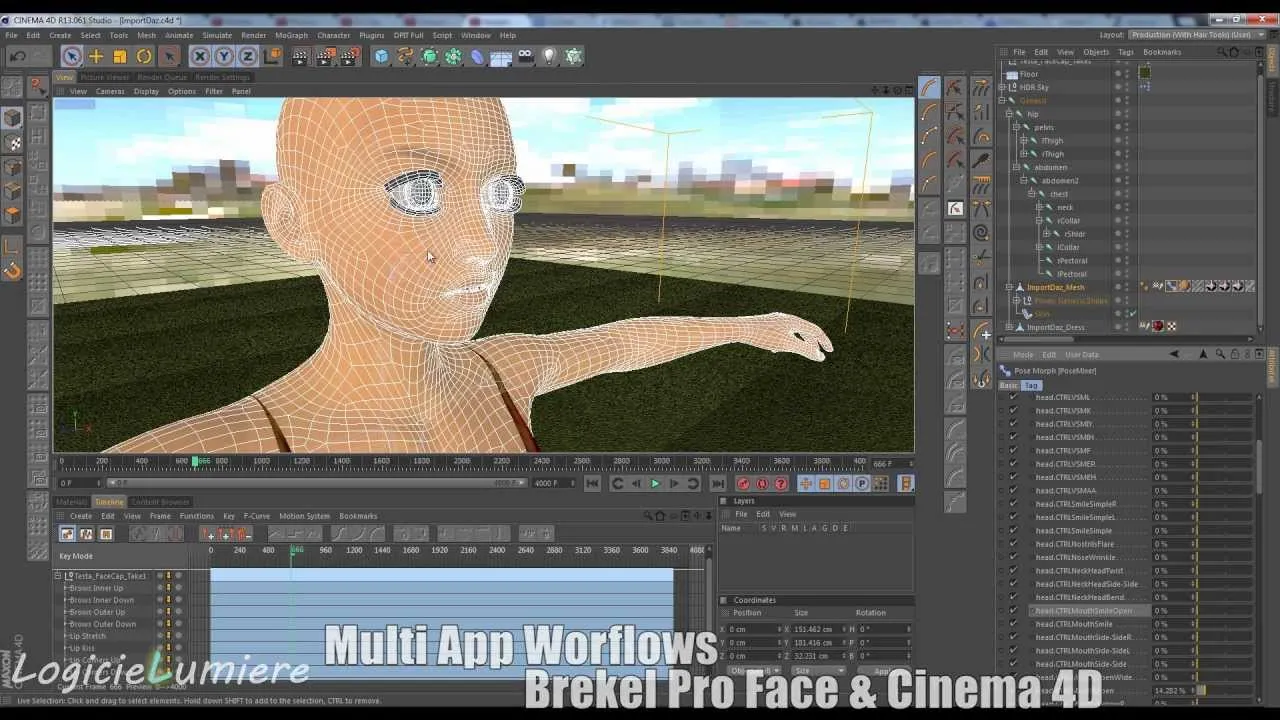Toggle the head.CTRLSmileSimpleR checkbox
1280x720 pixels.
[1013, 504]
